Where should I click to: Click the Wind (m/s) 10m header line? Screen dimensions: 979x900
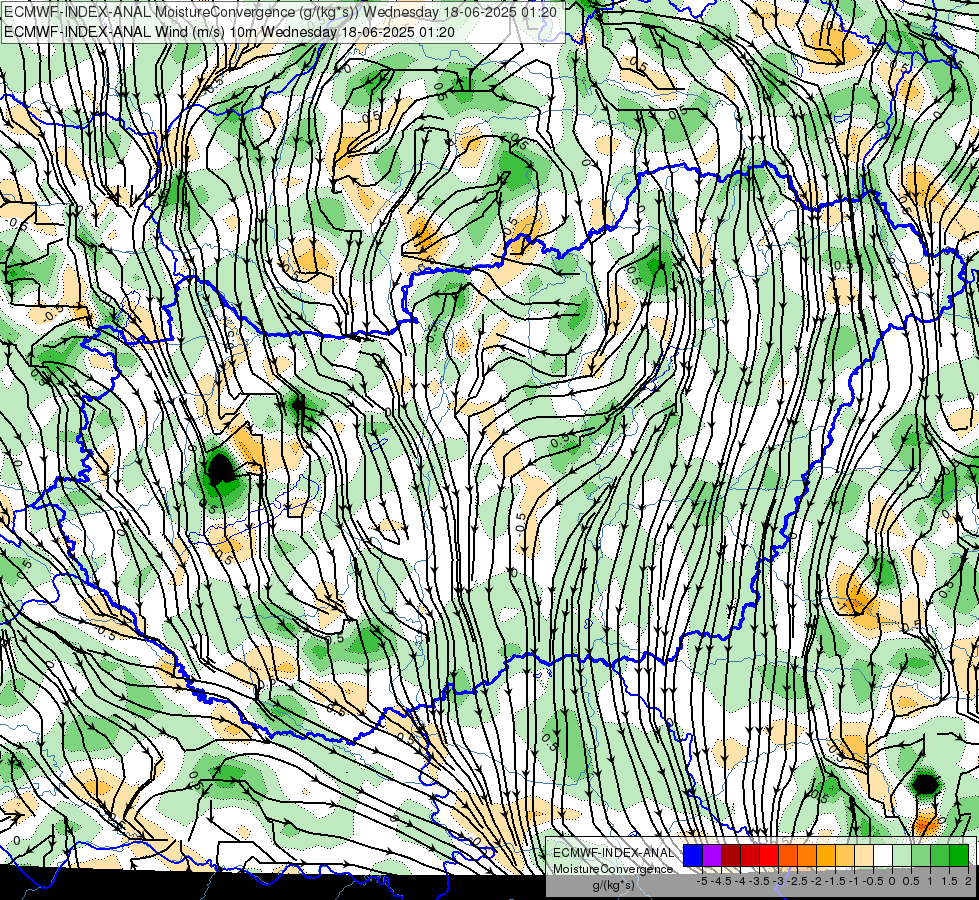[229, 32]
